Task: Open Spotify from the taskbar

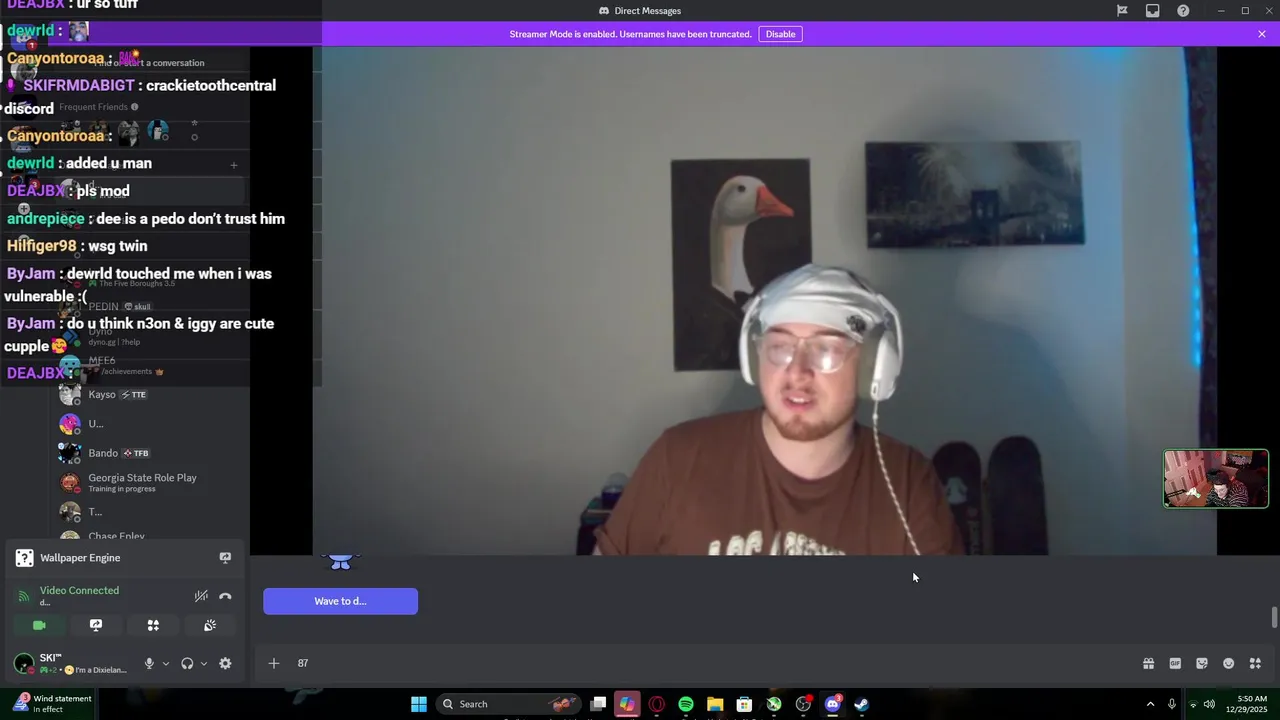Action: click(686, 704)
